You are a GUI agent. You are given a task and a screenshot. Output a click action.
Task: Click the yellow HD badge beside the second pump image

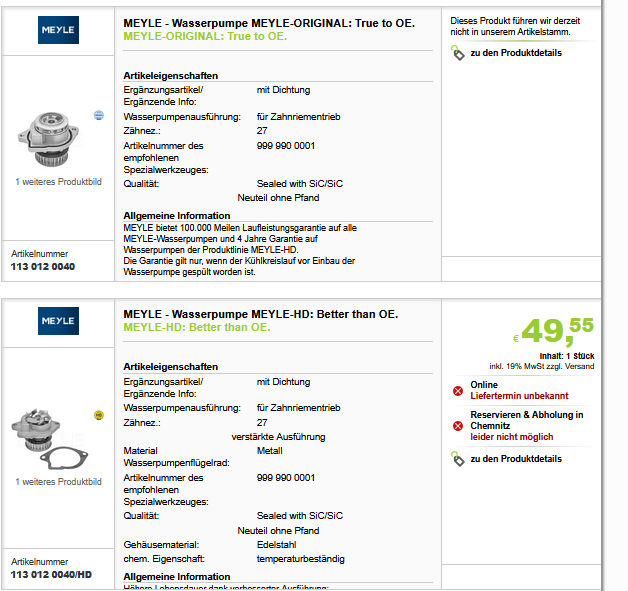99,415
